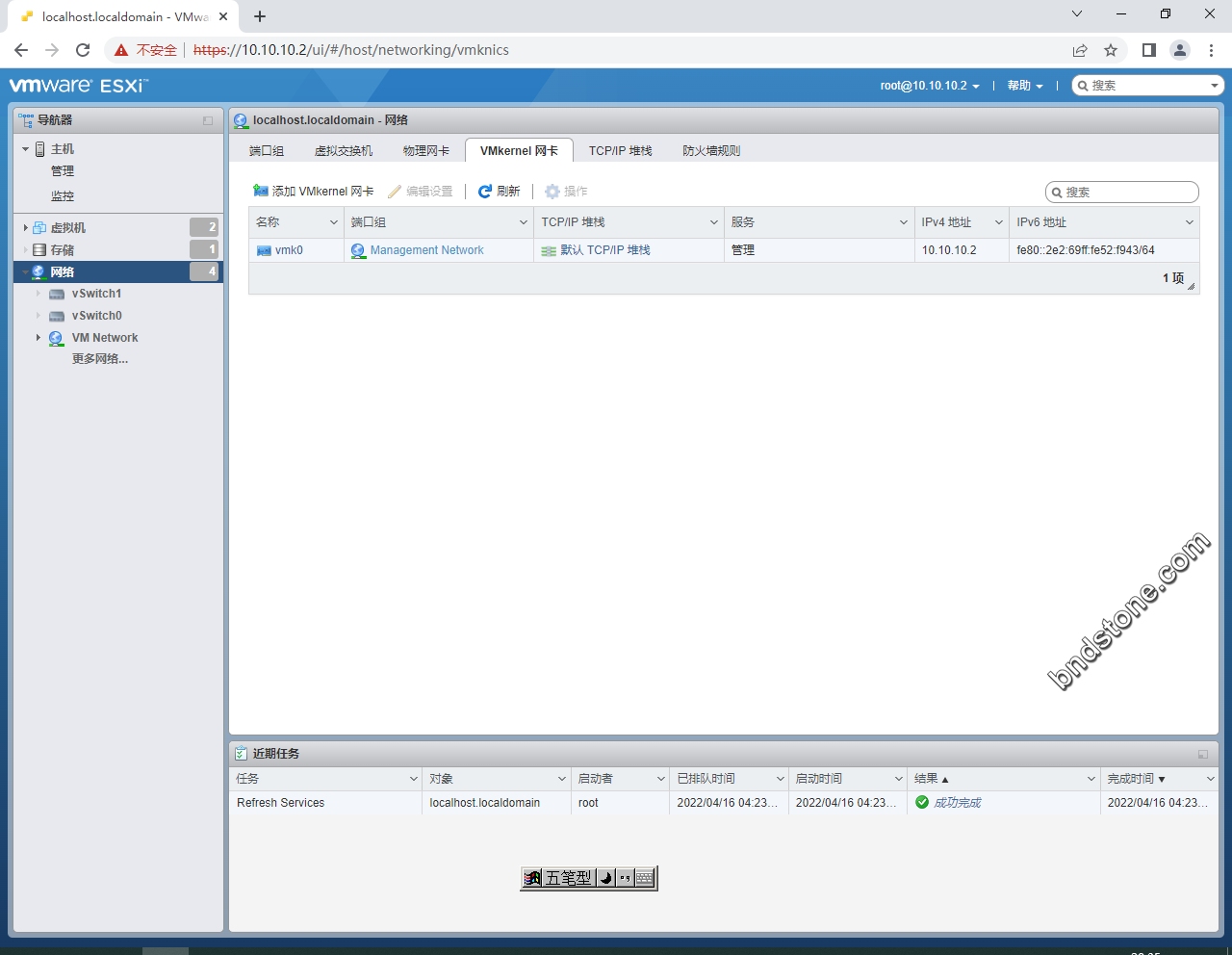Select the Networking (网络) navigator item
The width and height of the screenshot is (1232, 955).
pos(118,271)
